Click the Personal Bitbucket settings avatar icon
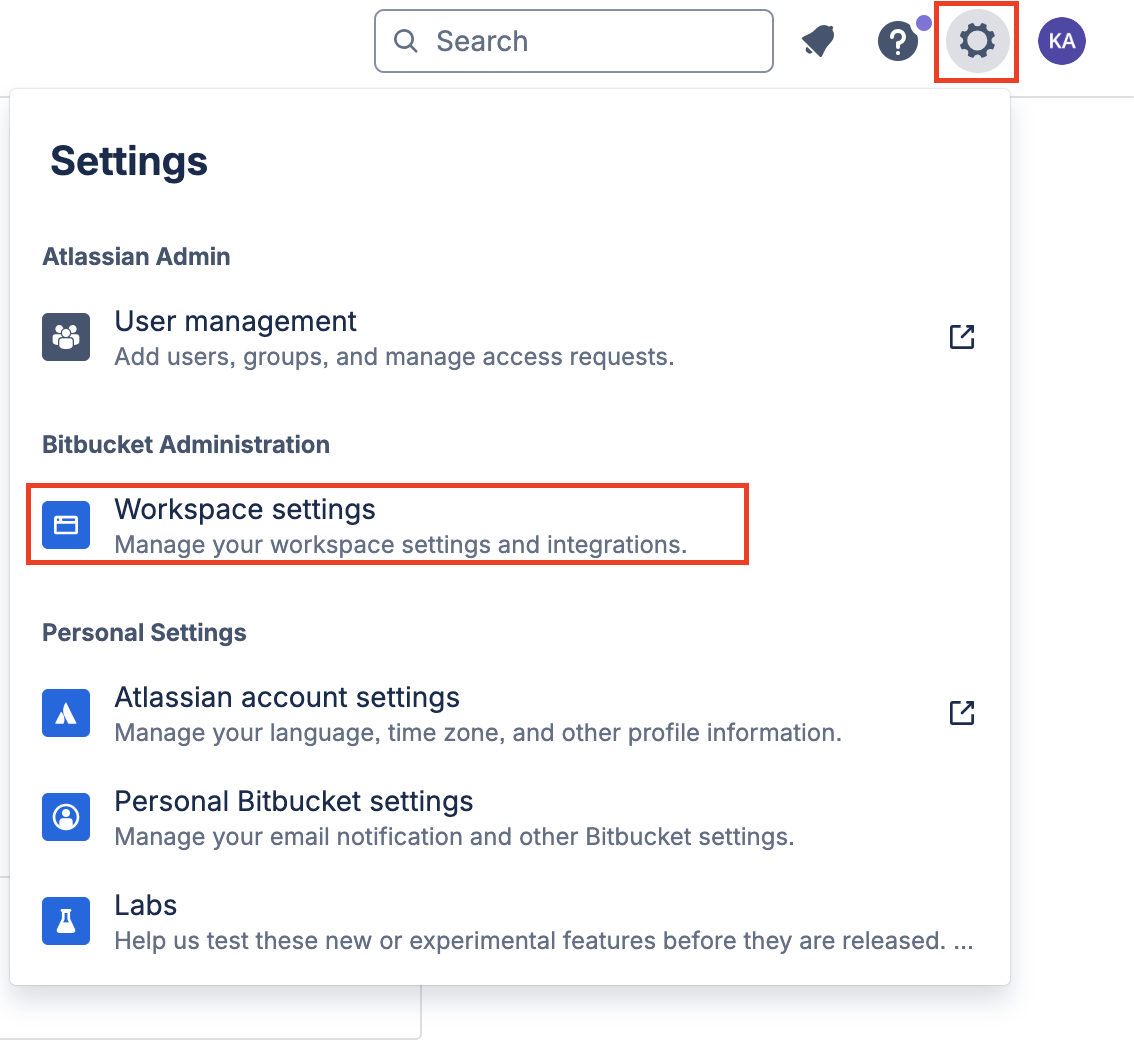The height and width of the screenshot is (1060, 1134). pyautogui.click(x=66, y=817)
